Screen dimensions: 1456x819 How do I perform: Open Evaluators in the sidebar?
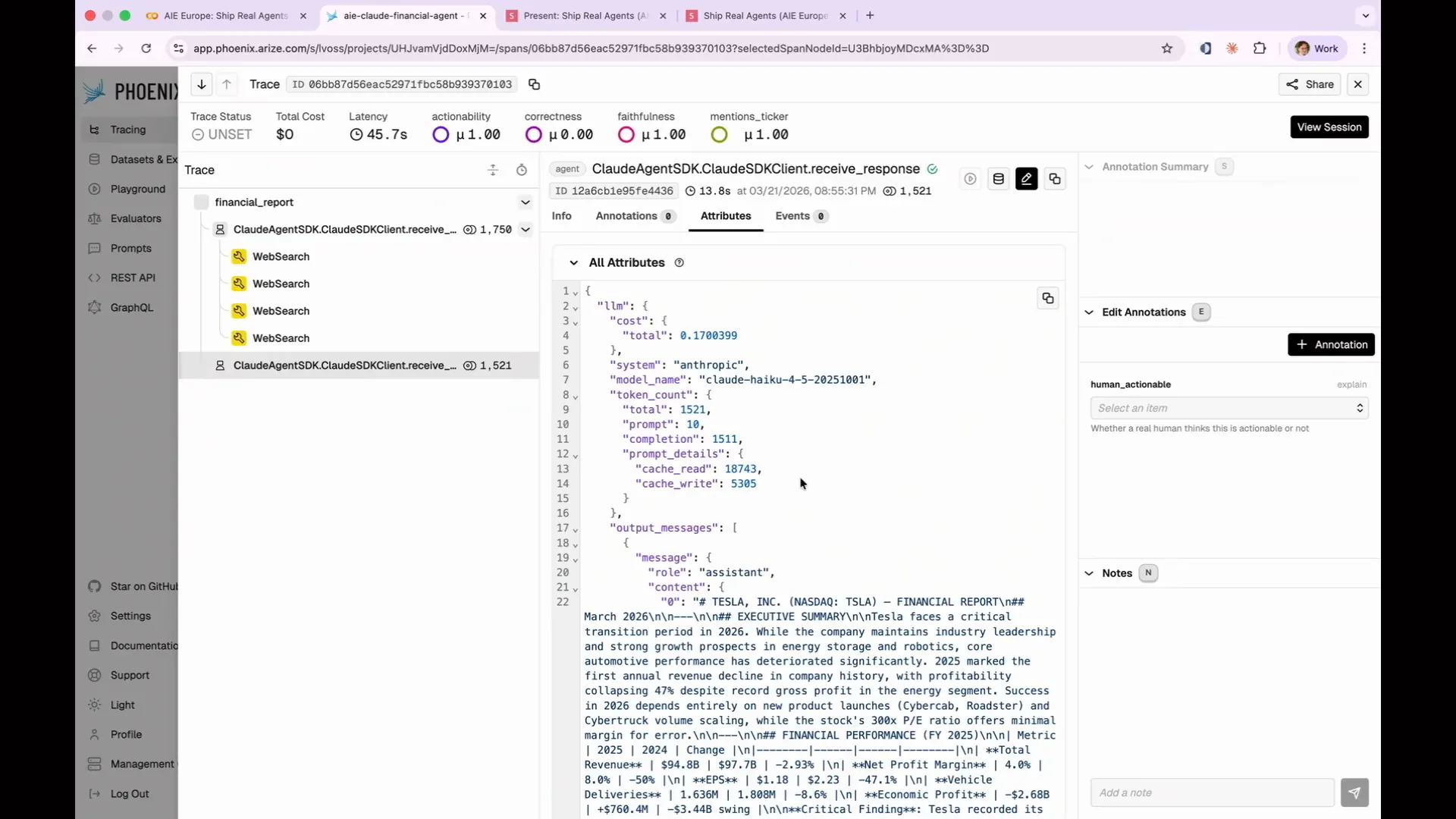coord(136,218)
